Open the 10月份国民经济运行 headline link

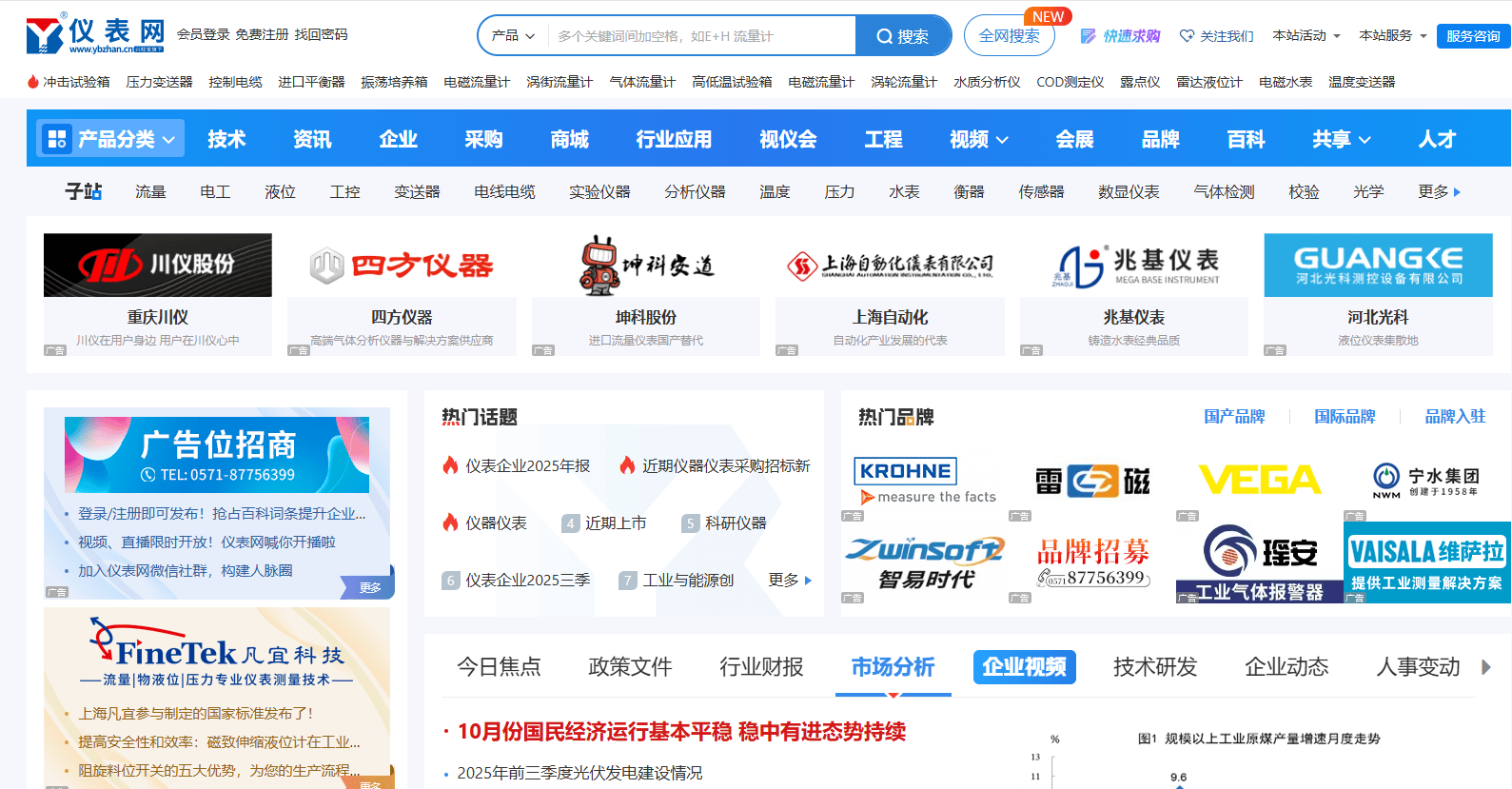coord(681,731)
